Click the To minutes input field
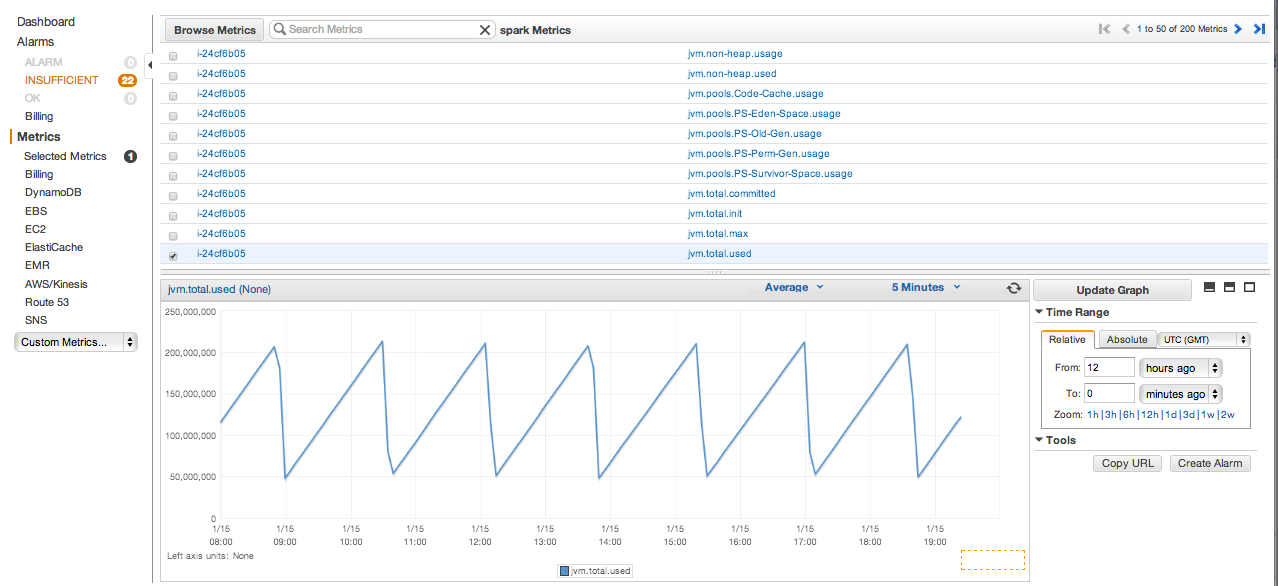 (x=1109, y=394)
